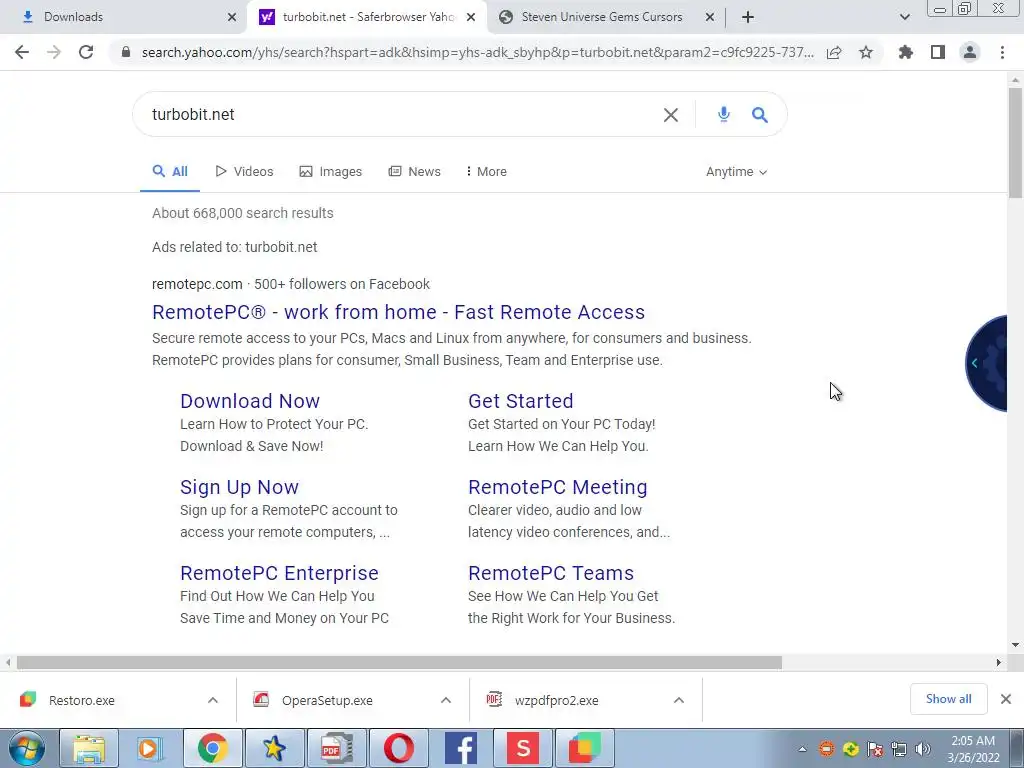
Task: Open the Extensions puzzle icon
Action: [906, 52]
